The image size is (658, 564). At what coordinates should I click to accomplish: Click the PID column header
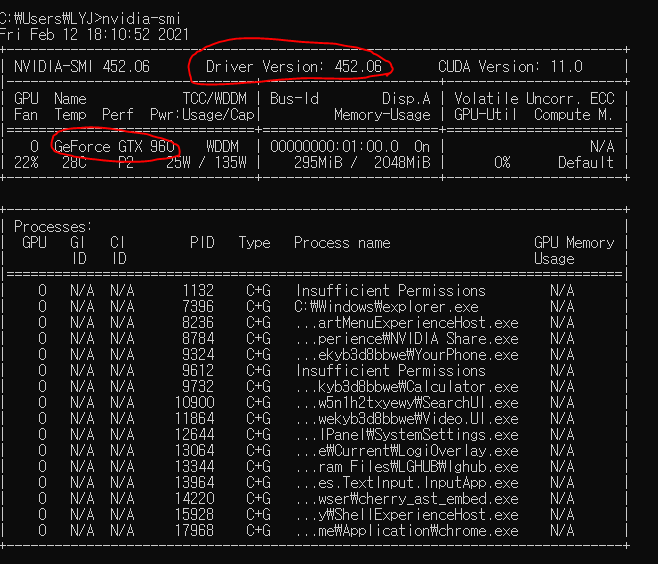pyautogui.click(x=202, y=243)
